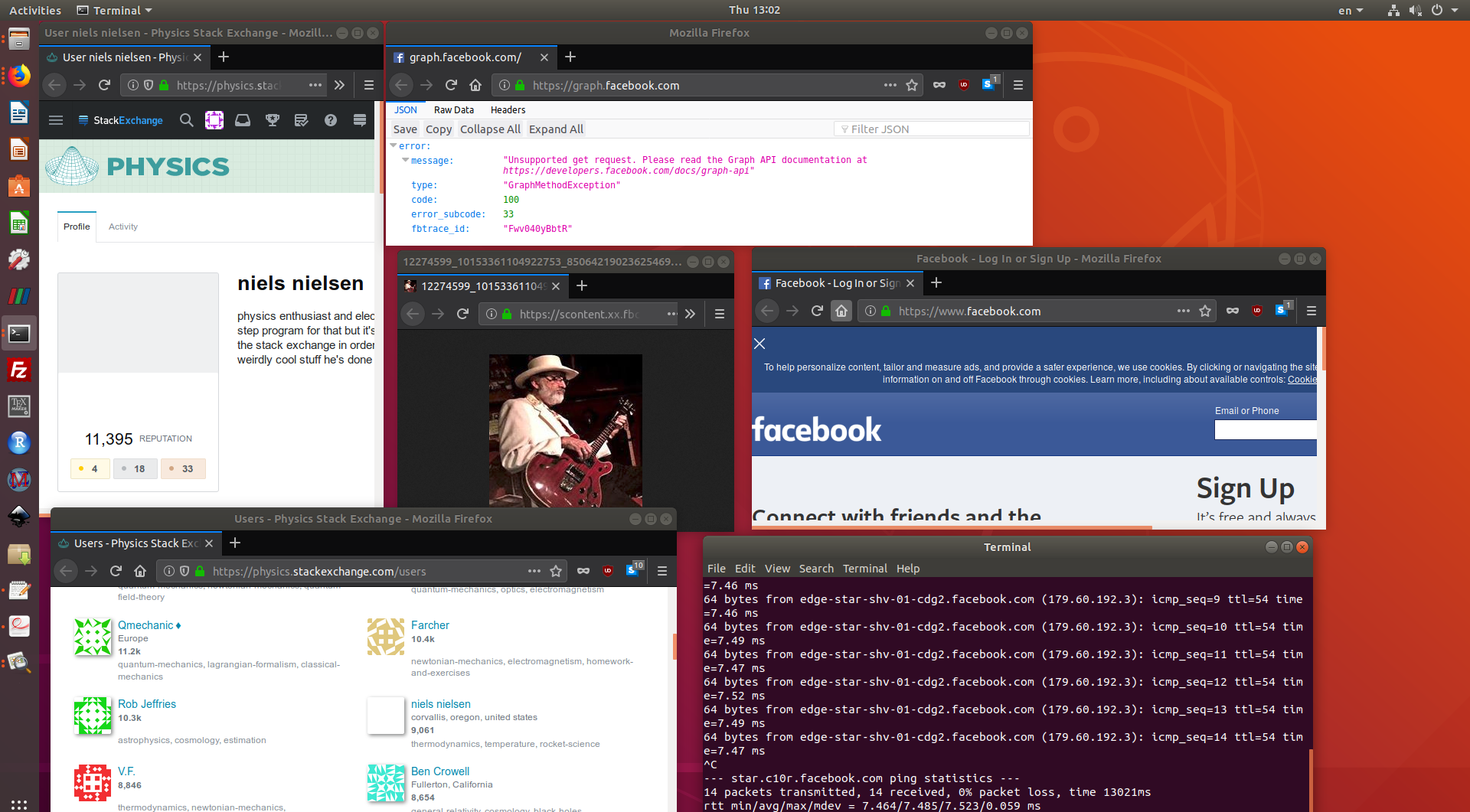Open new tab in the graph.facebook.com window
Image resolution: width=1470 pixels, height=812 pixels.
click(x=570, y=57)
